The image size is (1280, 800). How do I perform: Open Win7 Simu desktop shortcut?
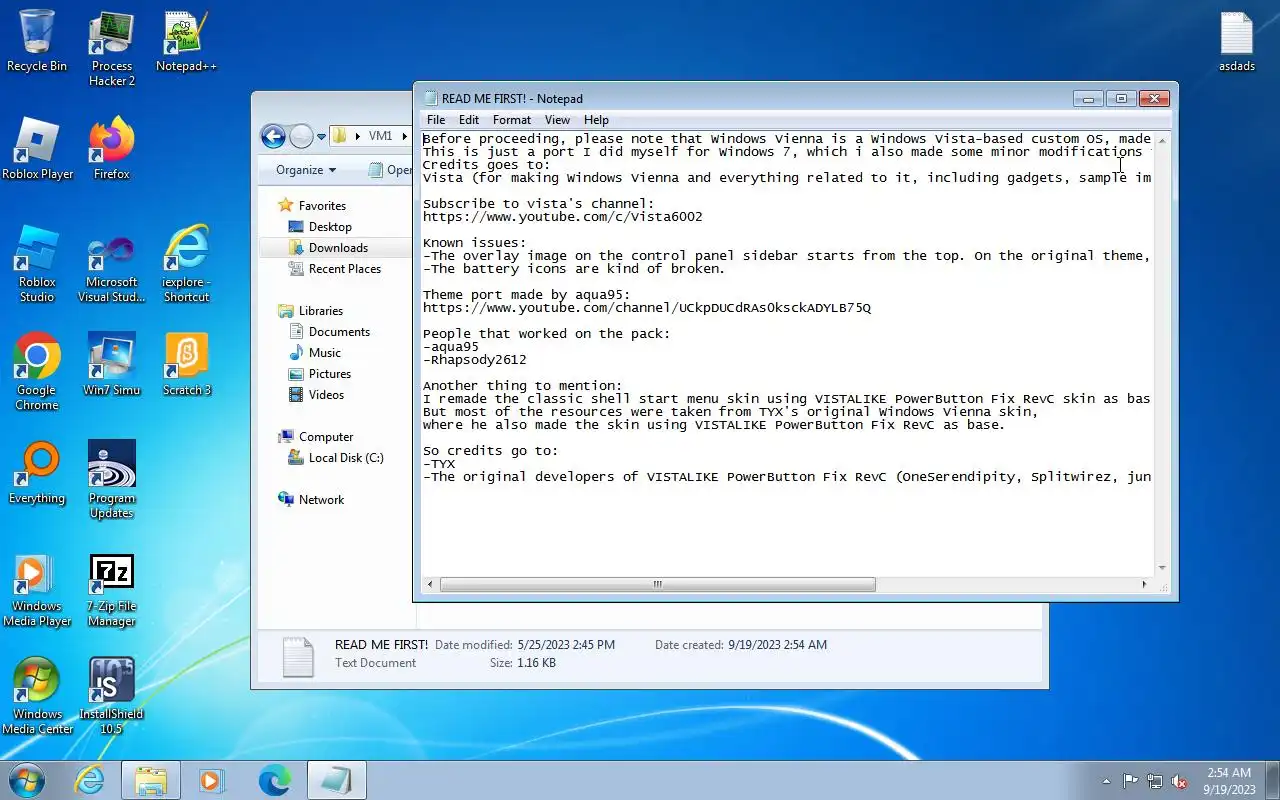(112, 365)
